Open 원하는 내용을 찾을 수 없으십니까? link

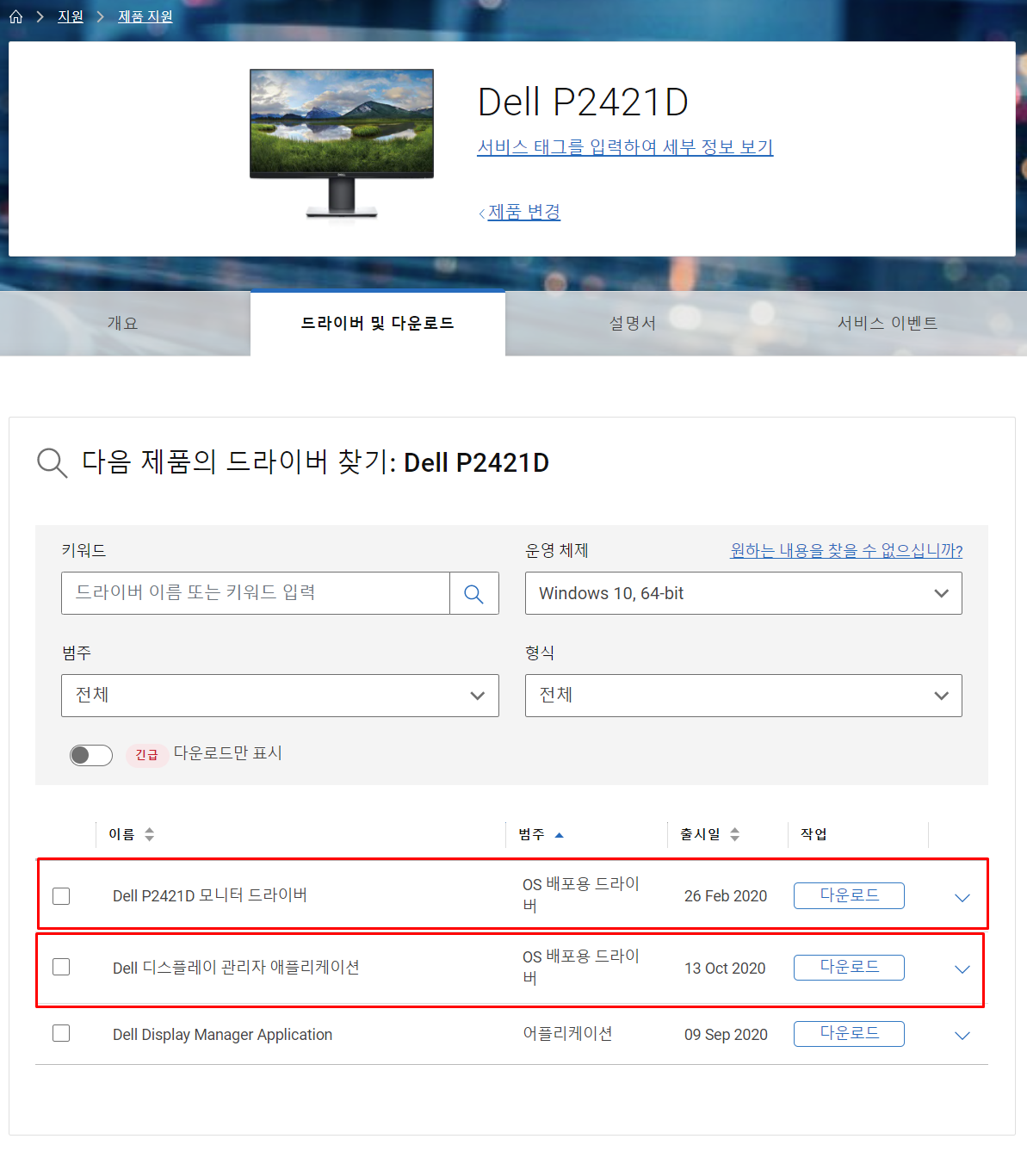[846, 550]
